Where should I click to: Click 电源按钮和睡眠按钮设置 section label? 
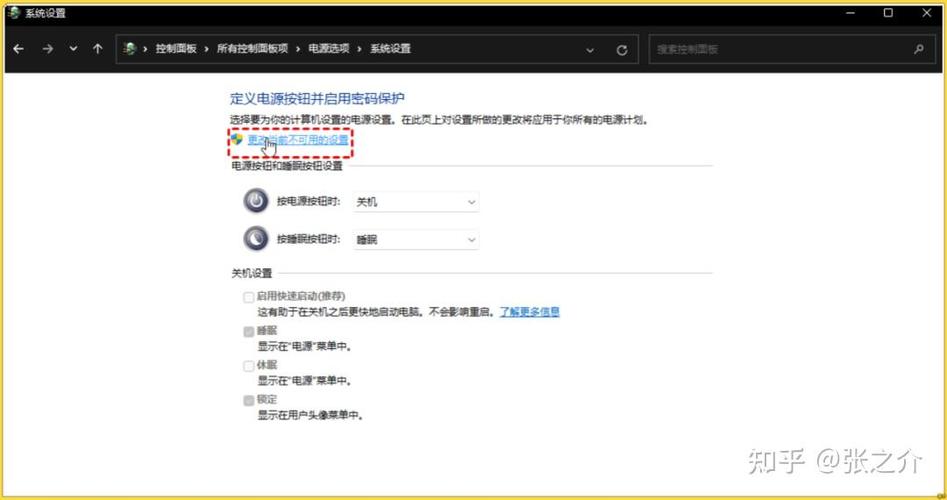(287, 165)
